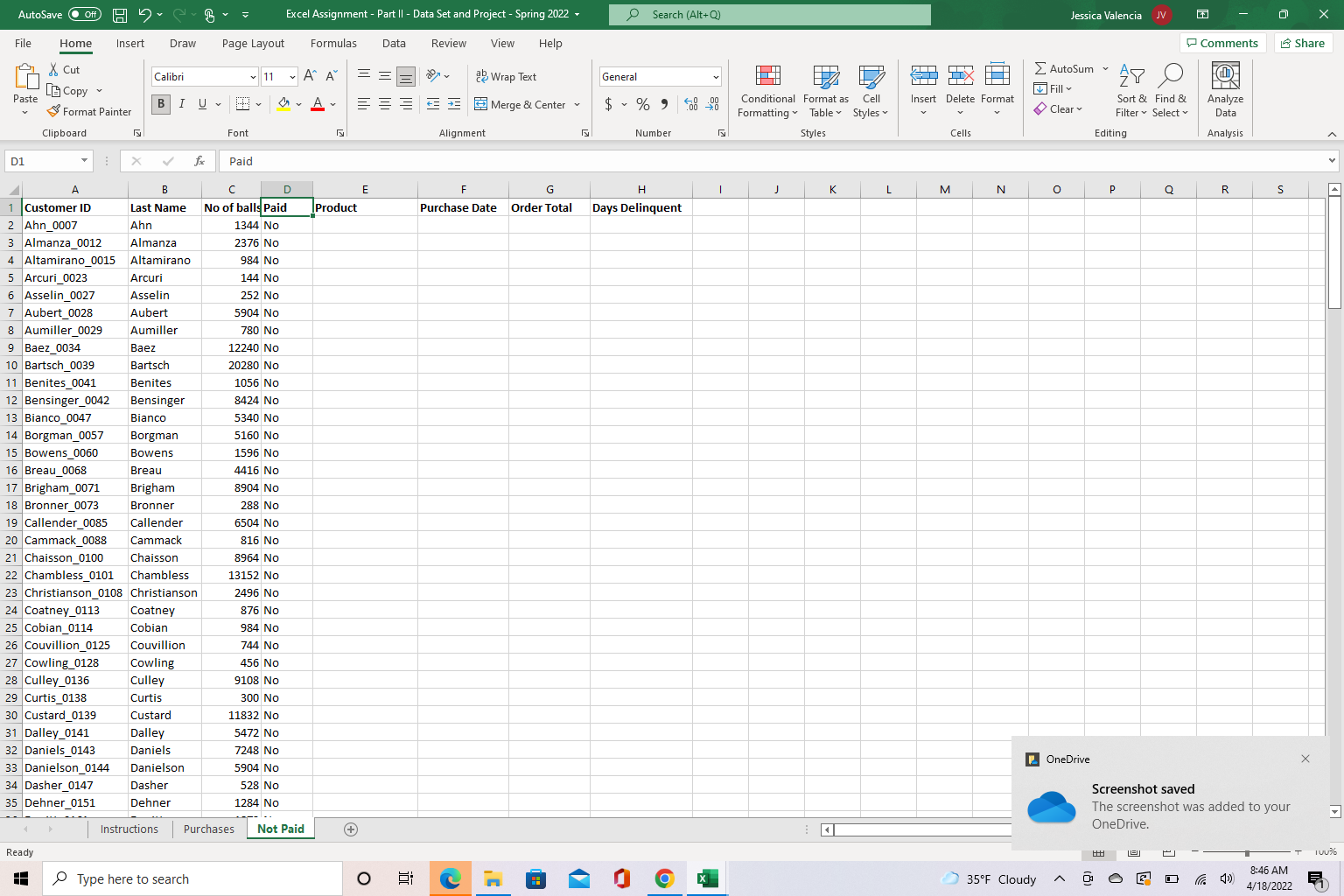This screenshot has width=1344, height=896.
Task: Click the Share button
Action: point(1303,43)
